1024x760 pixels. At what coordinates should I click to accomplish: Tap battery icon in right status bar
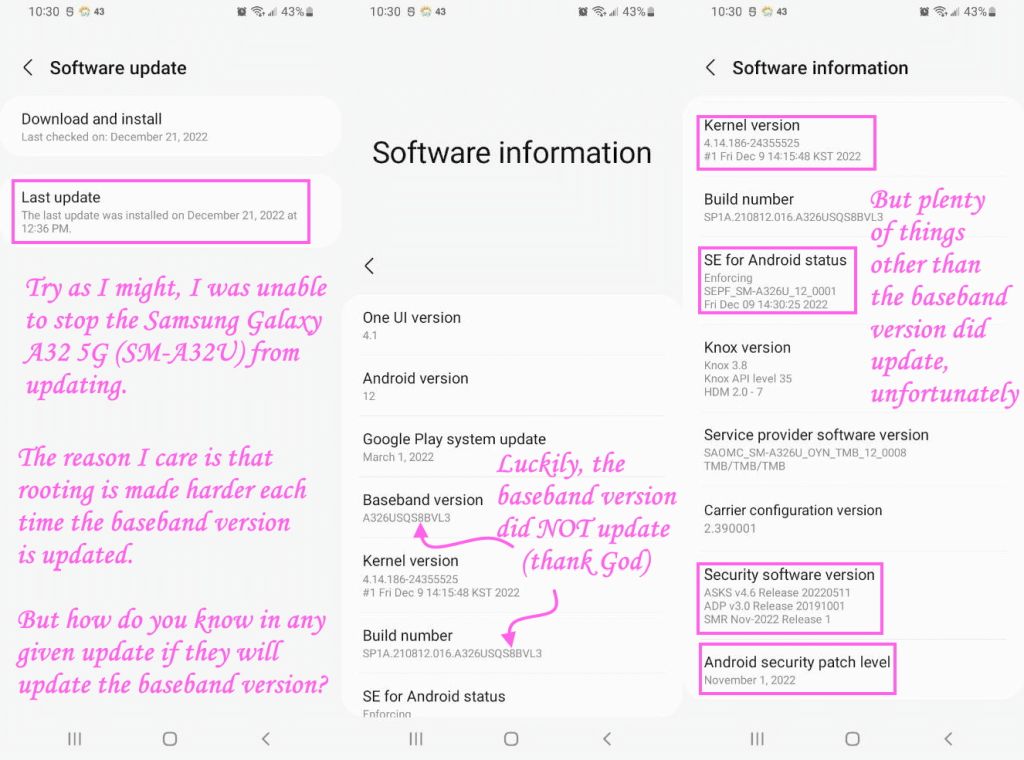point(993,12)
